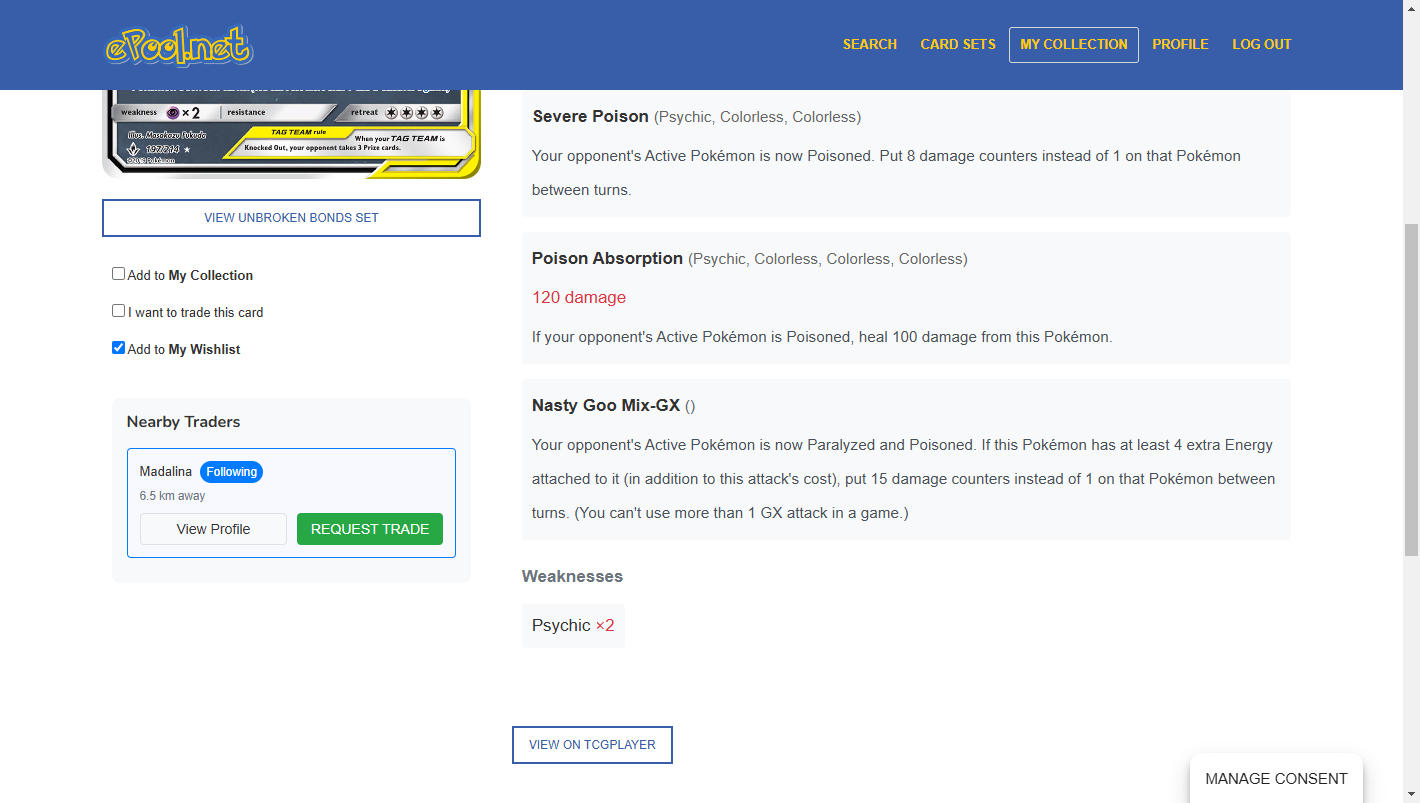This screenshot has width=1420, height=803.
Task: Click Log Out
Action: pyautogui.click(x=1262, y=44)
